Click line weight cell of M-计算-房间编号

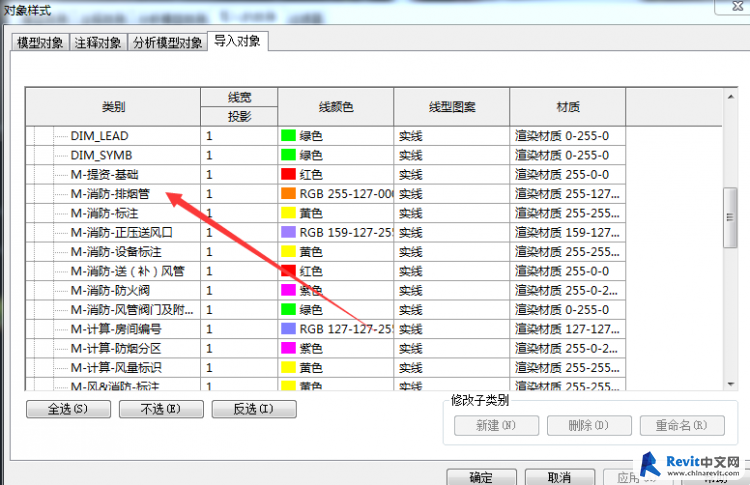tap(239, 329)
